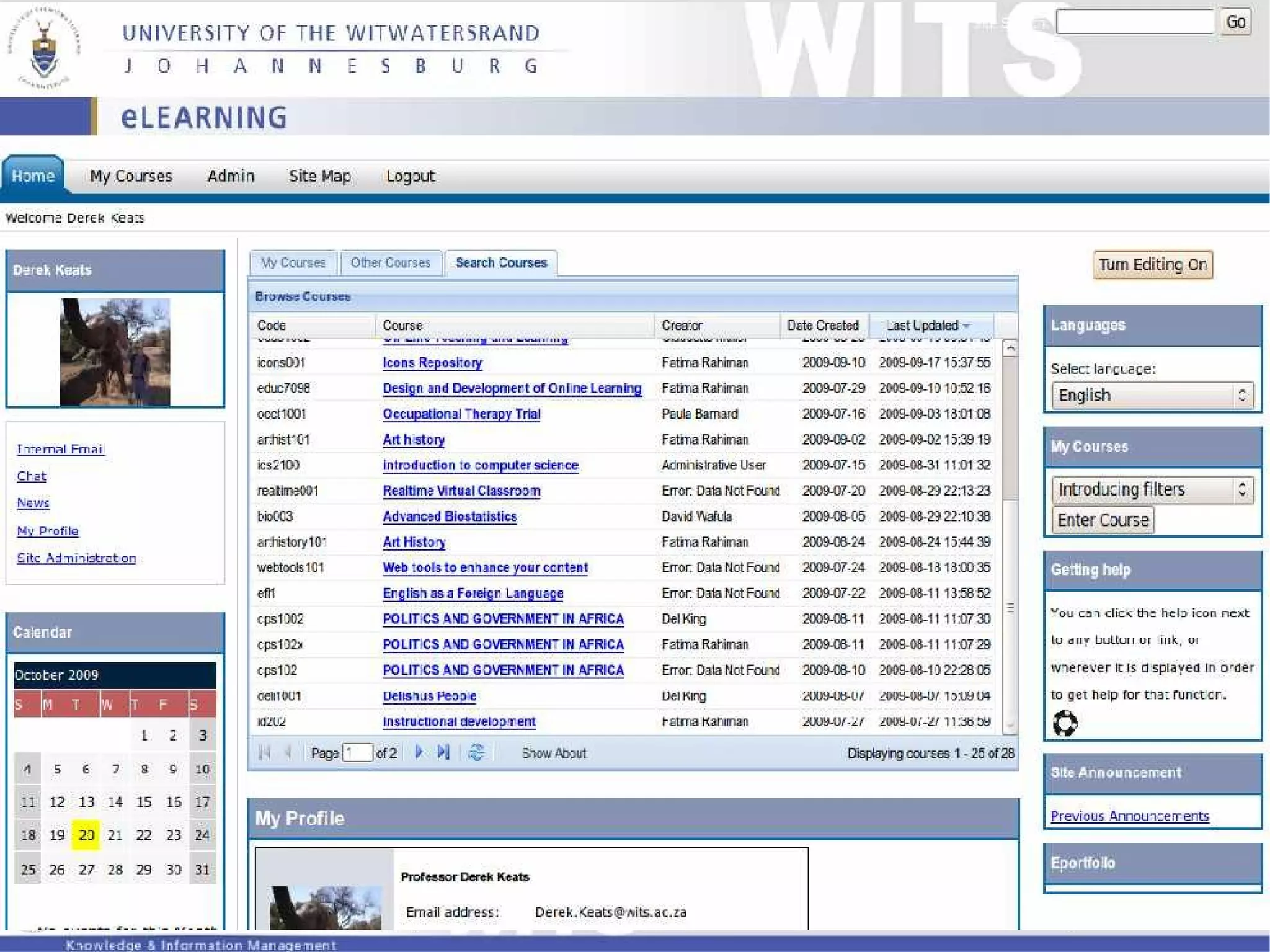The width and height of the screenshot is (1270, 952).
Task: Click Displaying courses 1 - 25 of 28
Action: [x=931, y=753]
